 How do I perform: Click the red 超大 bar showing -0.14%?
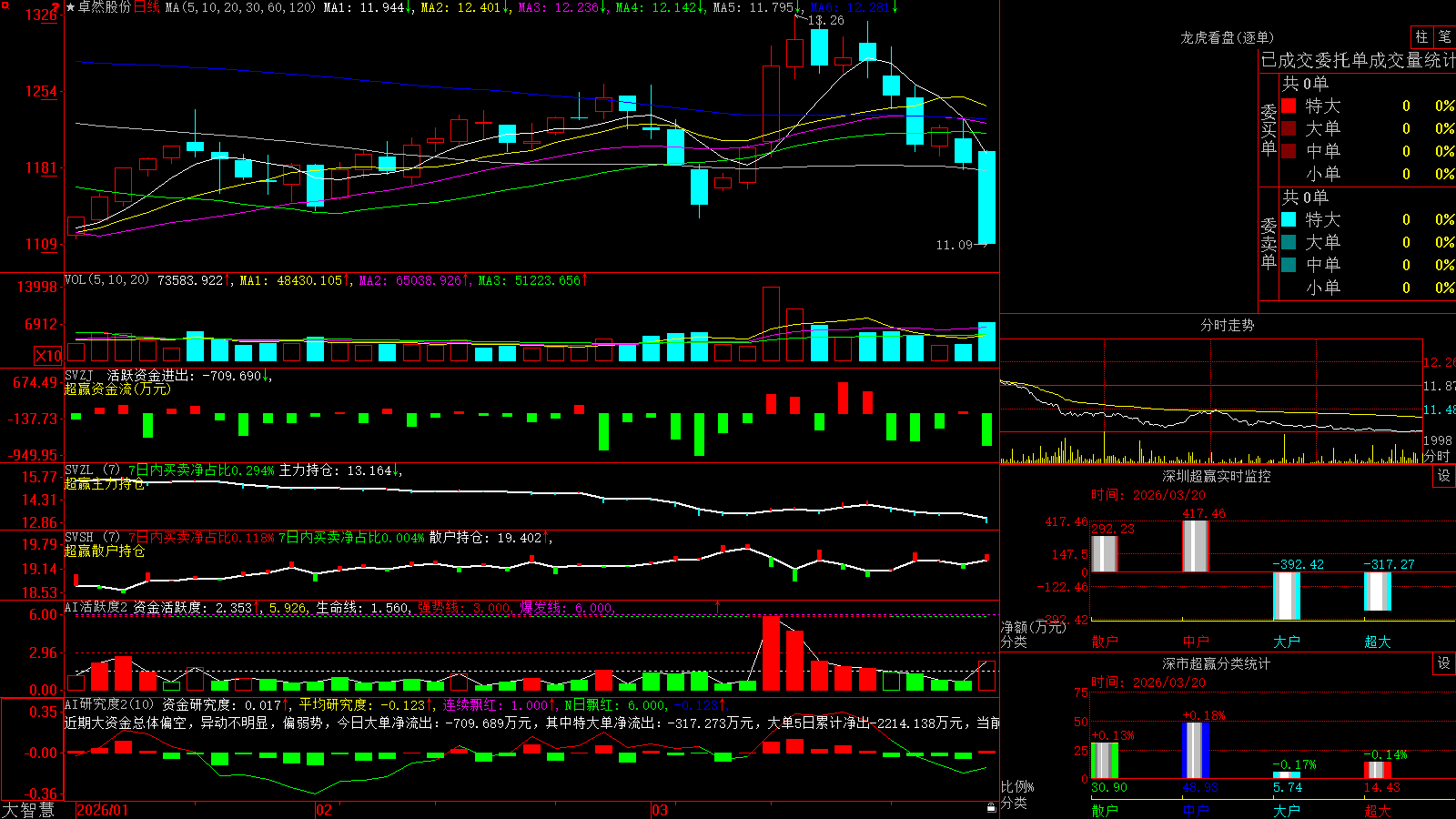click(x=1378, y=770)
